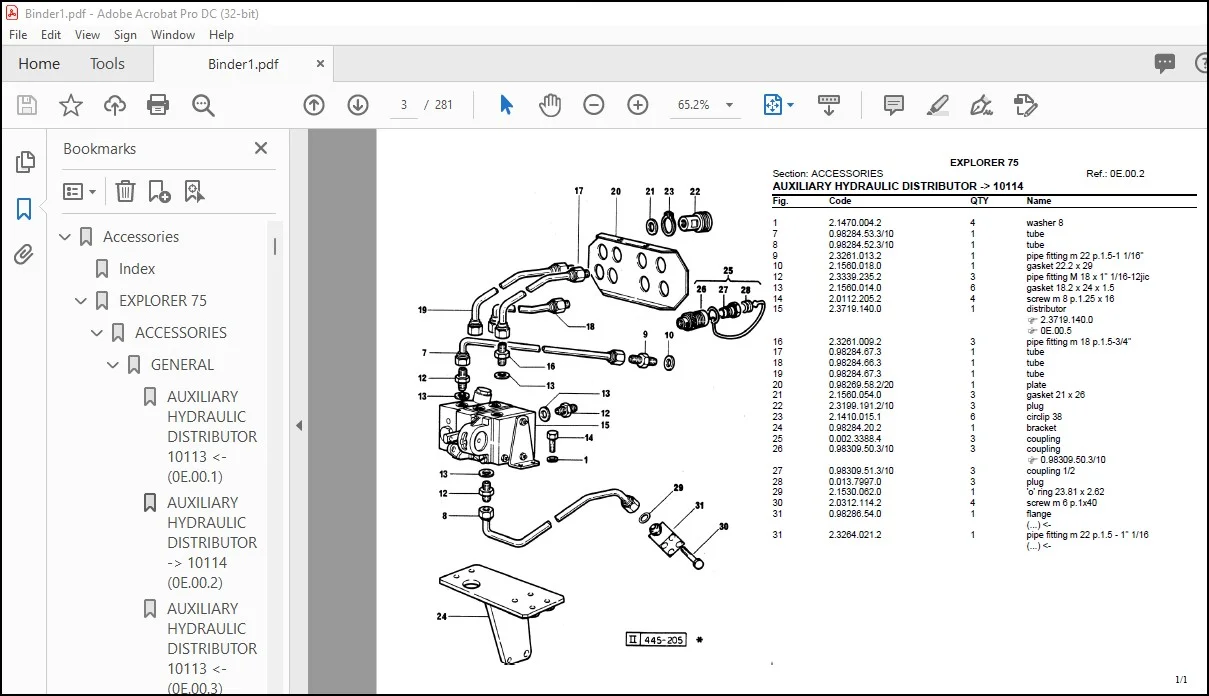
Task: Print the document using the printer icon
Action: 158,105
